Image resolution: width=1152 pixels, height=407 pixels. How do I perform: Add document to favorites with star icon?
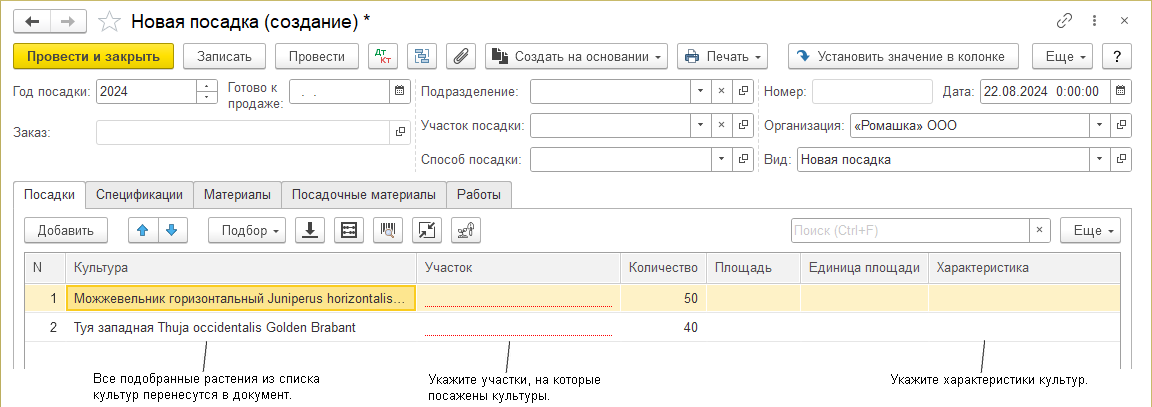113,21
